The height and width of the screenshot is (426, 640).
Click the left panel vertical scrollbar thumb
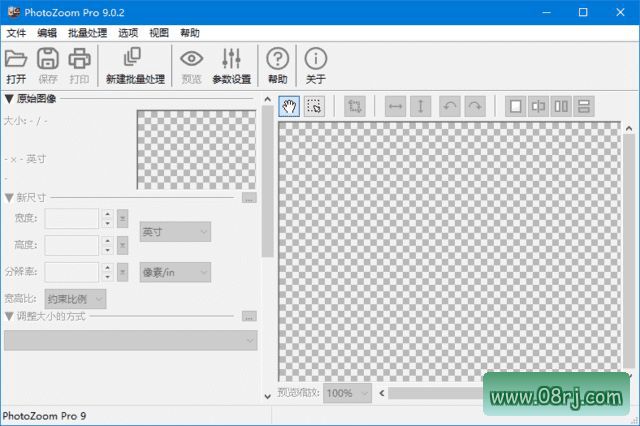[x=267, y=181]
